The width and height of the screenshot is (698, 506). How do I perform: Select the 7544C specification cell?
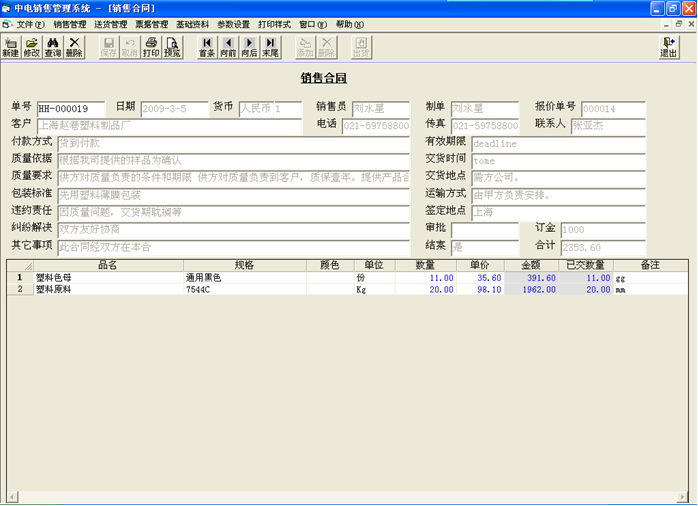[x=245, y=289]
